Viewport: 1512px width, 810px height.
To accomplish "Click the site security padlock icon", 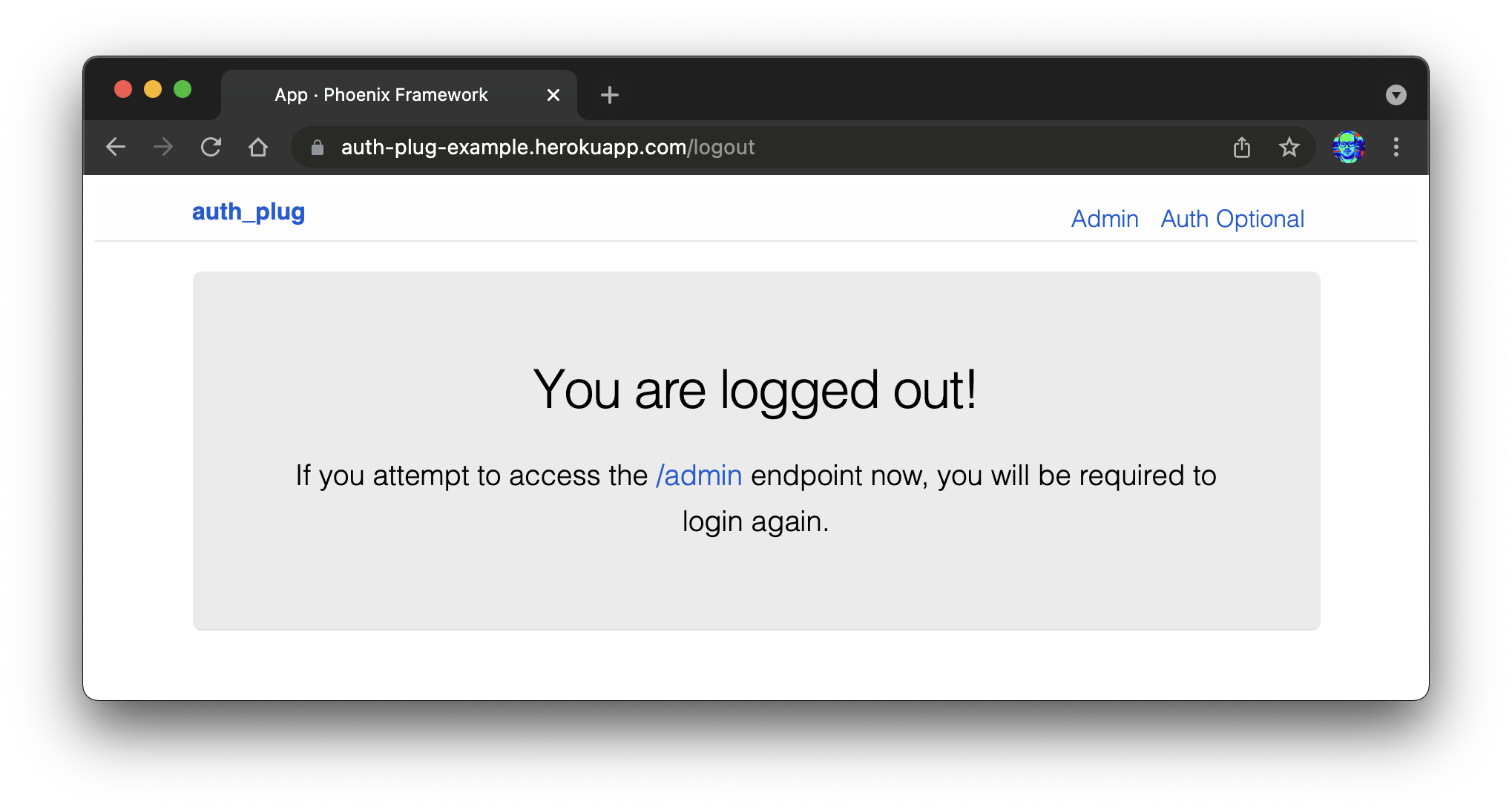I will tap(318, 147).
